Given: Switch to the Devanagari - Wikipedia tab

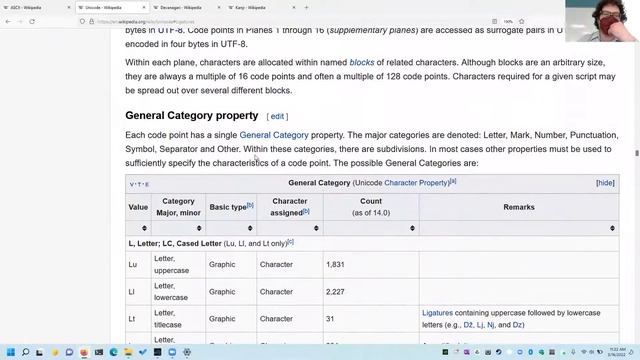Looking at the screenshot, I should 187,7.
